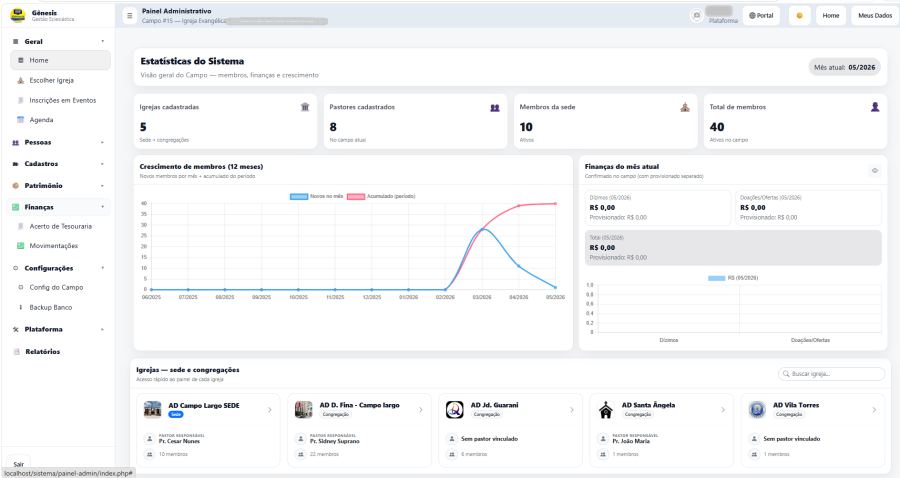
Task: Expand the Patrimônio section
Action: click(x=59, y=185)
